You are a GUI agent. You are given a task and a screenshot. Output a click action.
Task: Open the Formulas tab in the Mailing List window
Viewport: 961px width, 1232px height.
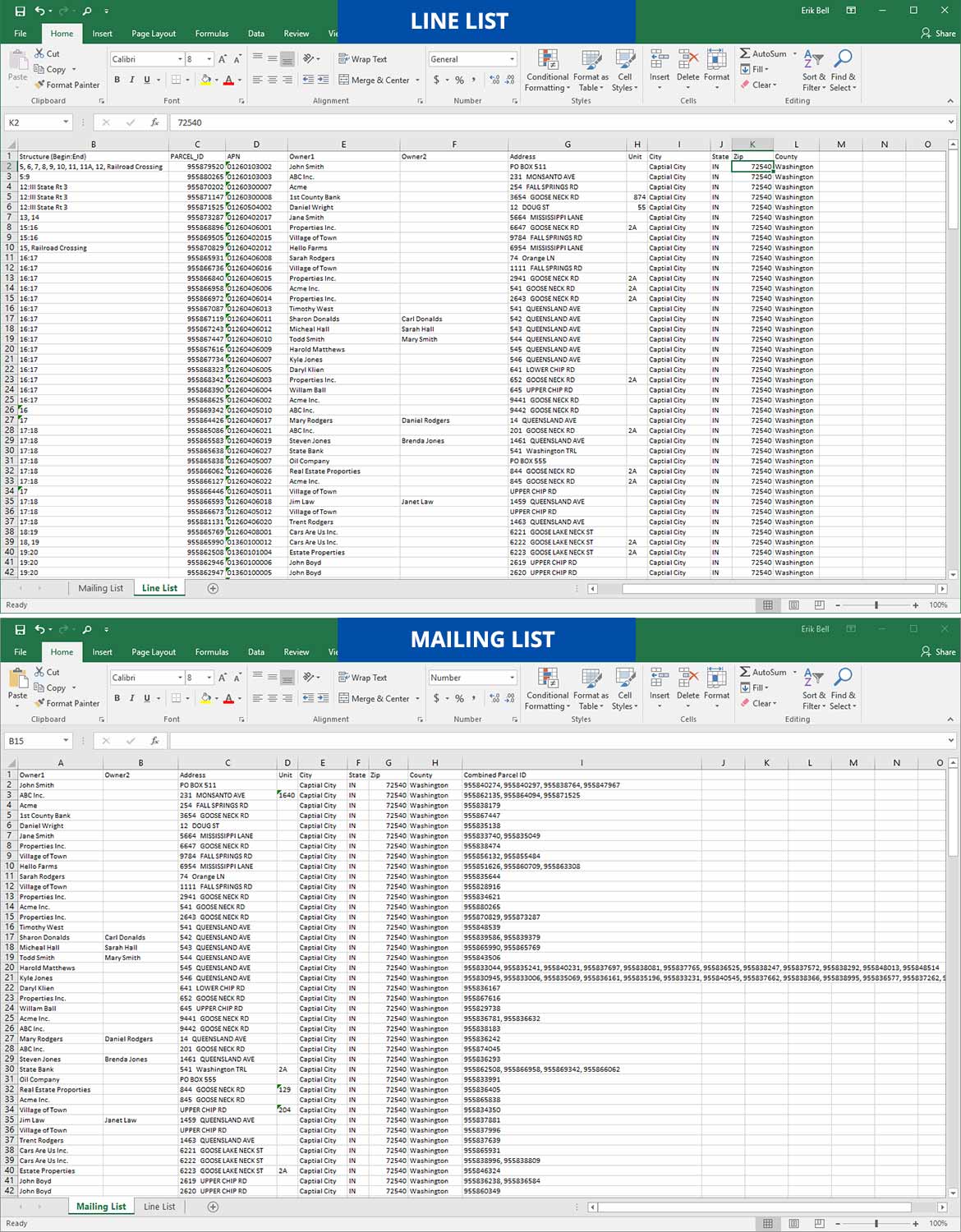click(212, 652)
